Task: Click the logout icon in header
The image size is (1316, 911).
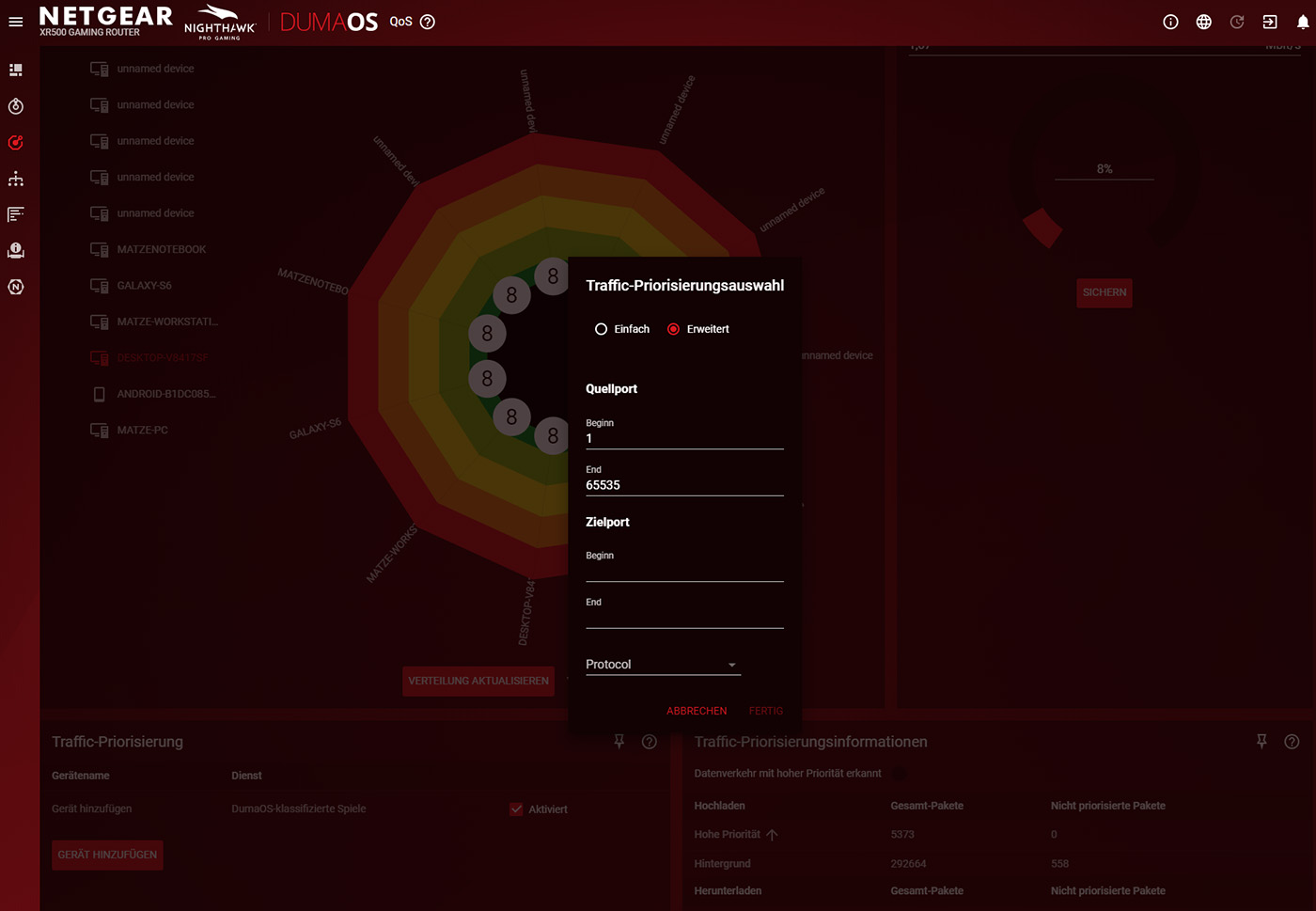Action: pos(1270,22)
